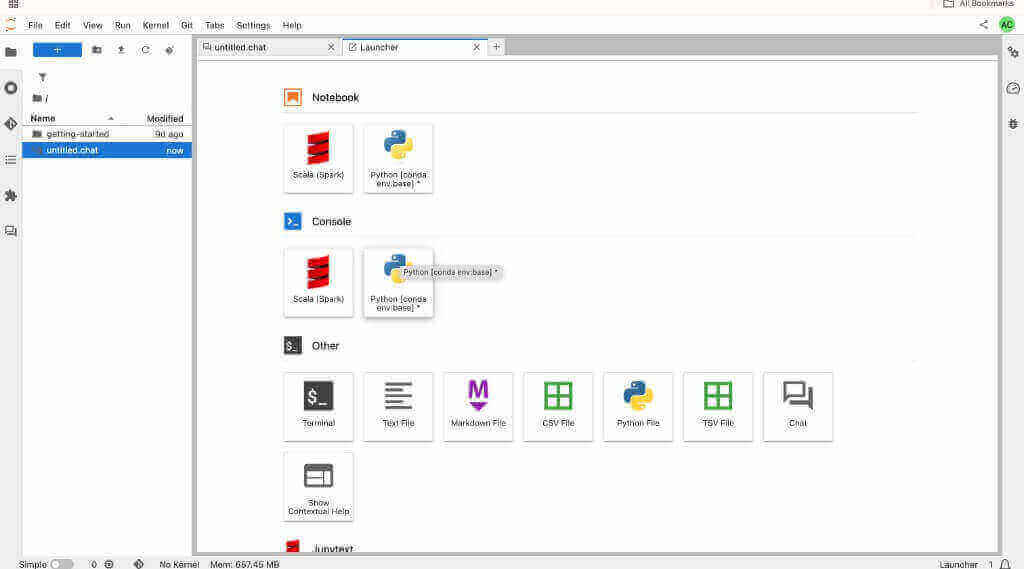Create a new TSV File

click(x=718, y=407)
